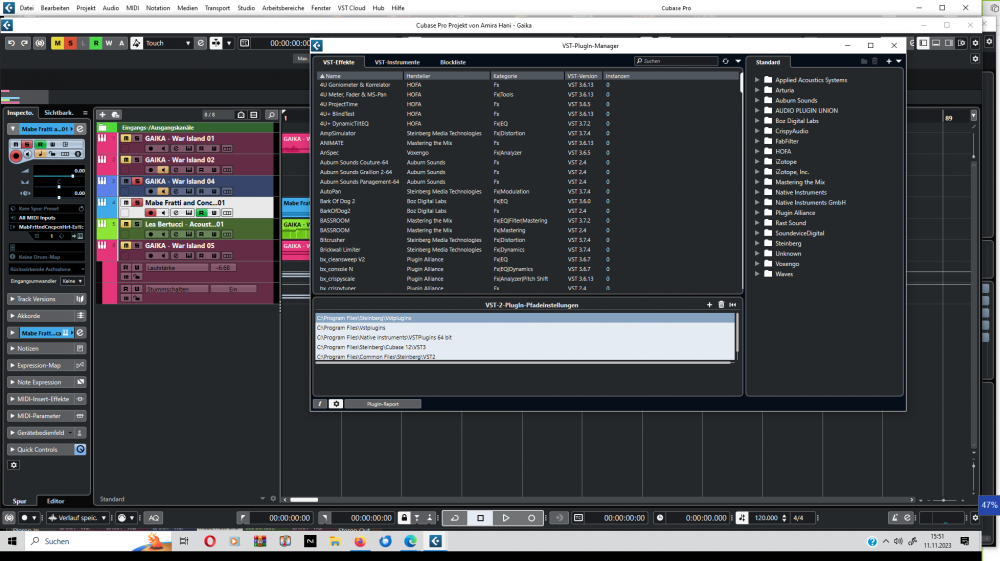Image resolution: width=1000 pixels, height=561 pixels.
Task: Expand the Steinberg vendor folder
Action: [x=758, y=244]
